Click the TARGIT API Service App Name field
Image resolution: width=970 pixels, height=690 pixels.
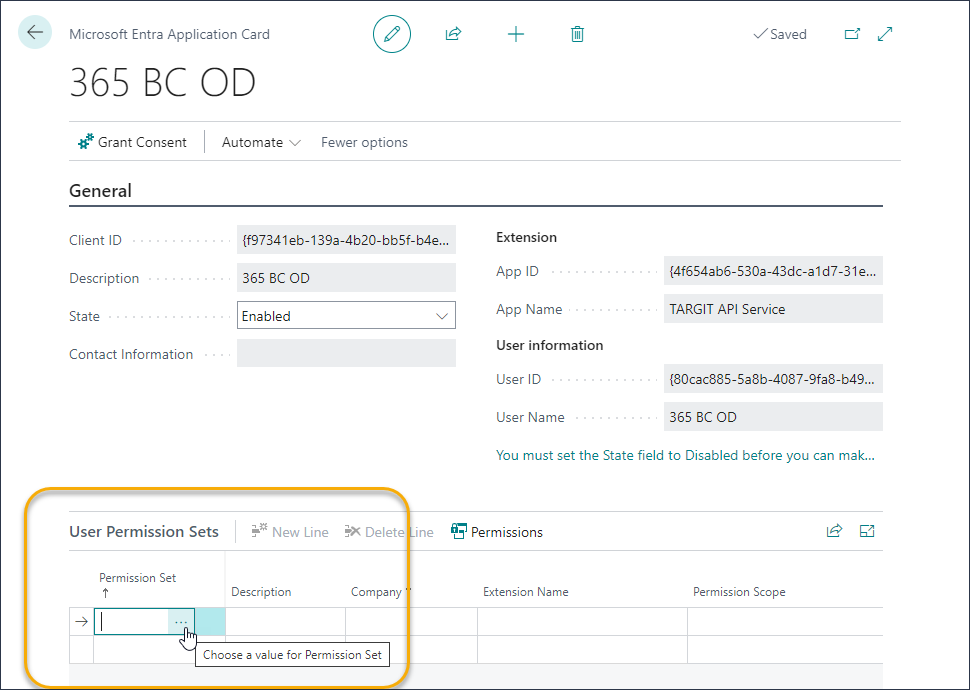(773, 309)
